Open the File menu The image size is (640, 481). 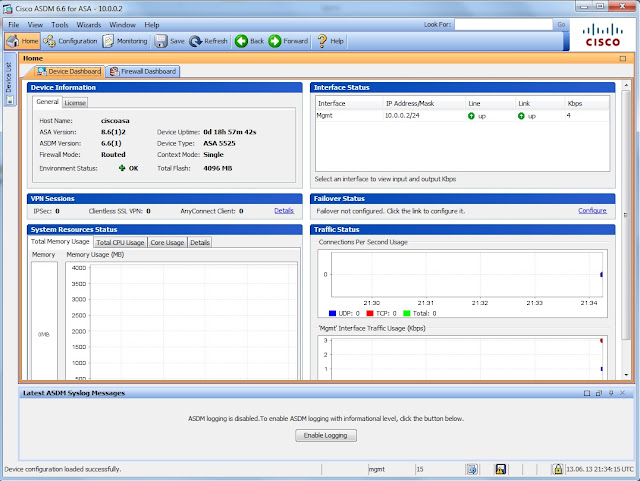pos(13,25)
